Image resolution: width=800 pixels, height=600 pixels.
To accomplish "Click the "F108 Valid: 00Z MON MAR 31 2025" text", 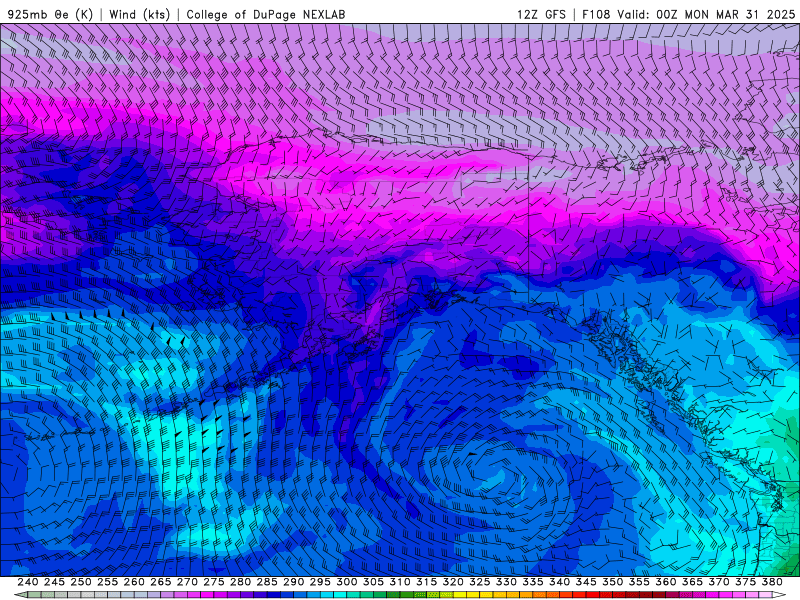I will click(x=688, y=14).
